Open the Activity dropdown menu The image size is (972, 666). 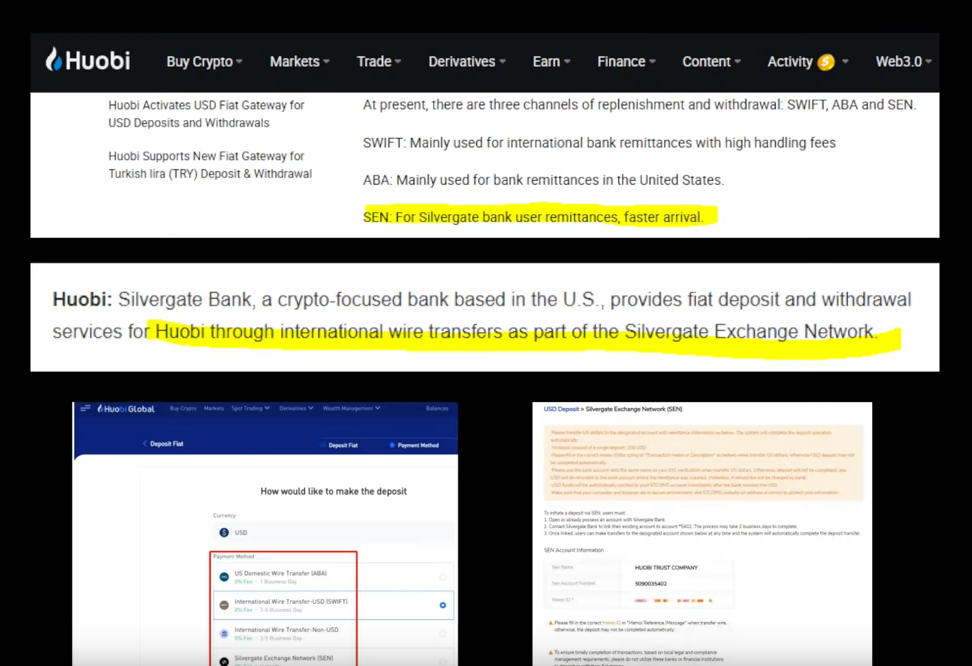click(808, 61)
